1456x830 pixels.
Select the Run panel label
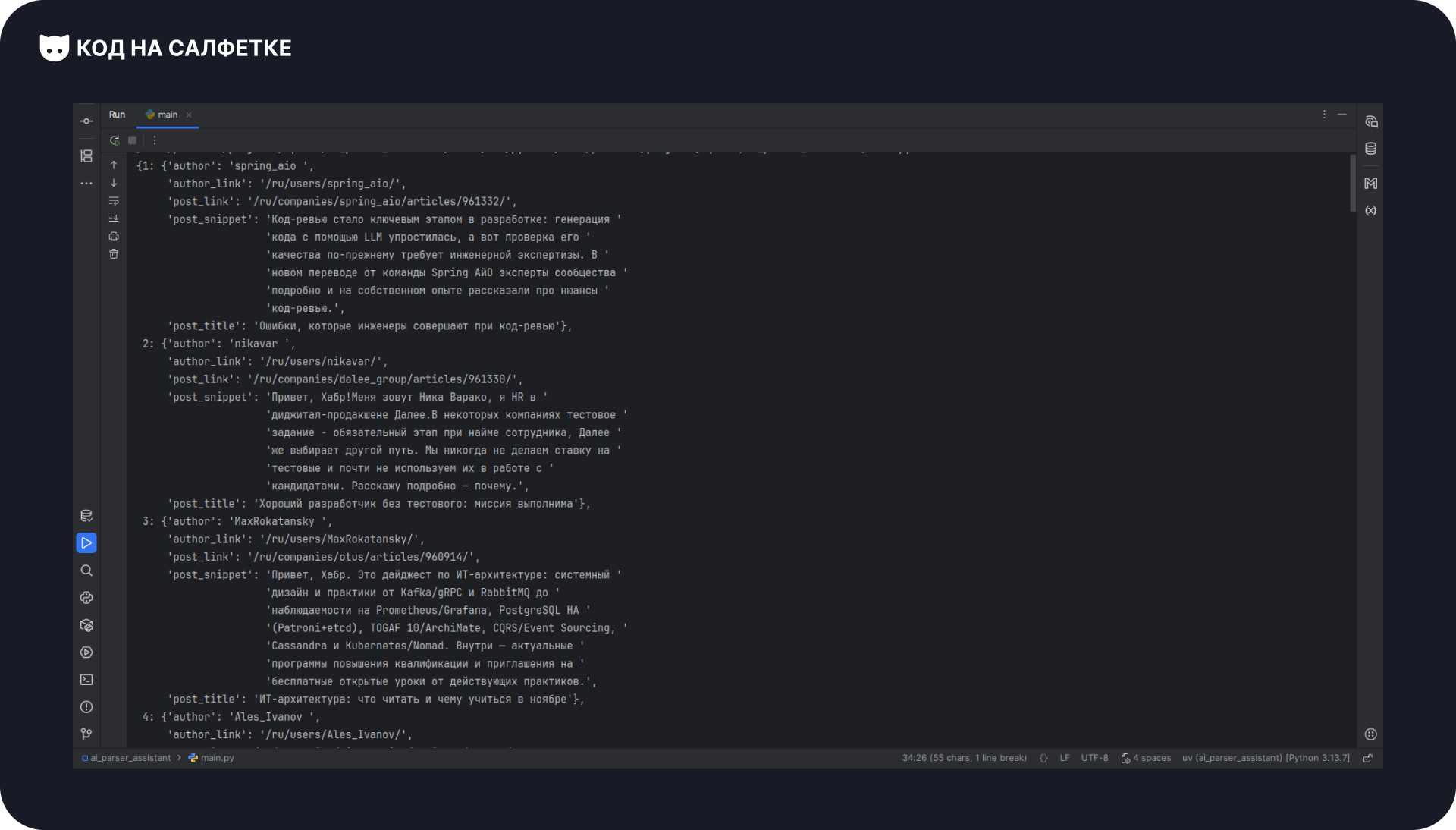pos(117,115)
